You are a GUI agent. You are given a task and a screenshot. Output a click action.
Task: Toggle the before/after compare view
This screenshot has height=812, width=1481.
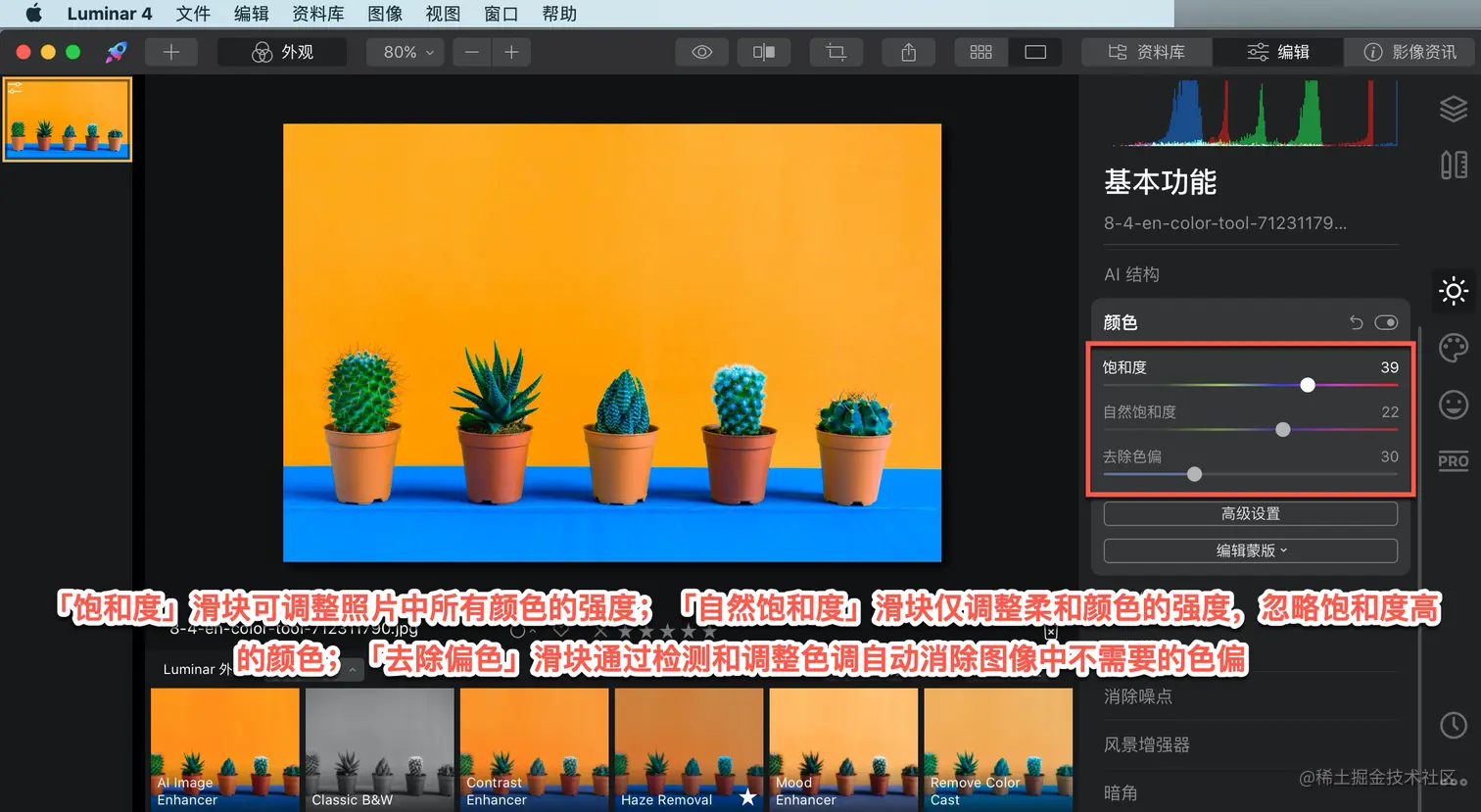click(764, 52)
